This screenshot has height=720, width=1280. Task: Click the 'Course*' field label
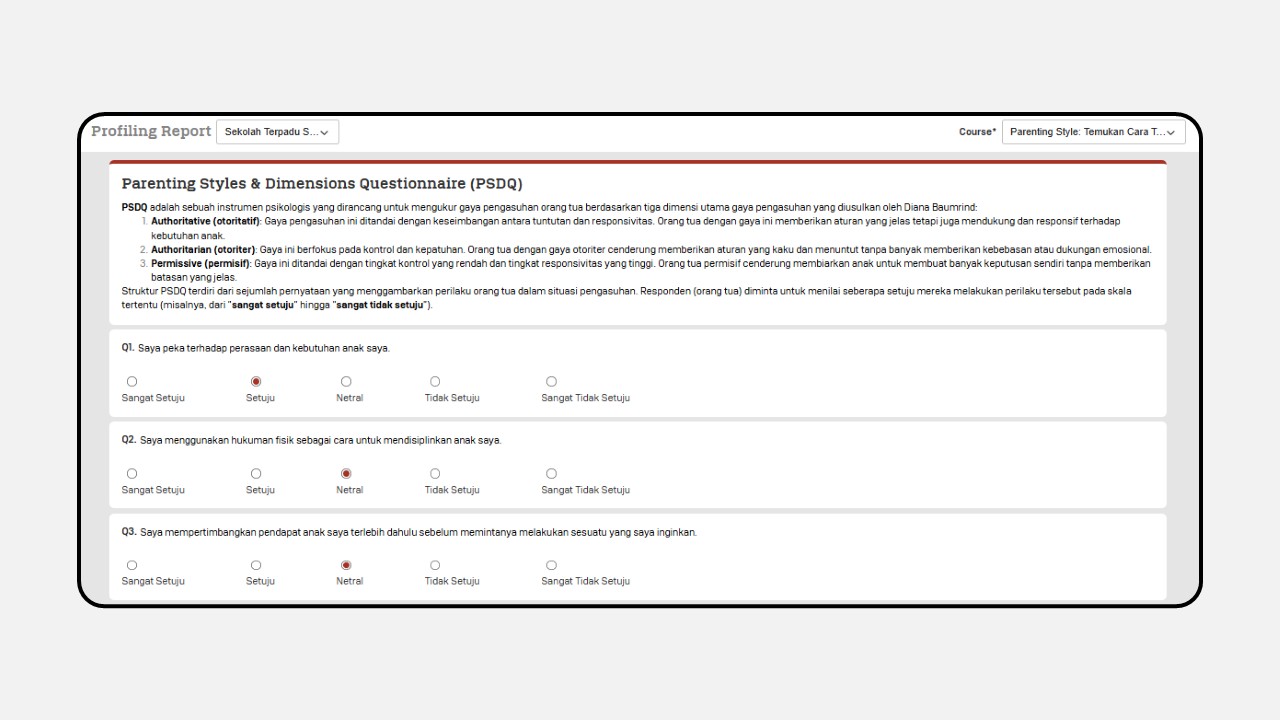[x=978, y=132]
